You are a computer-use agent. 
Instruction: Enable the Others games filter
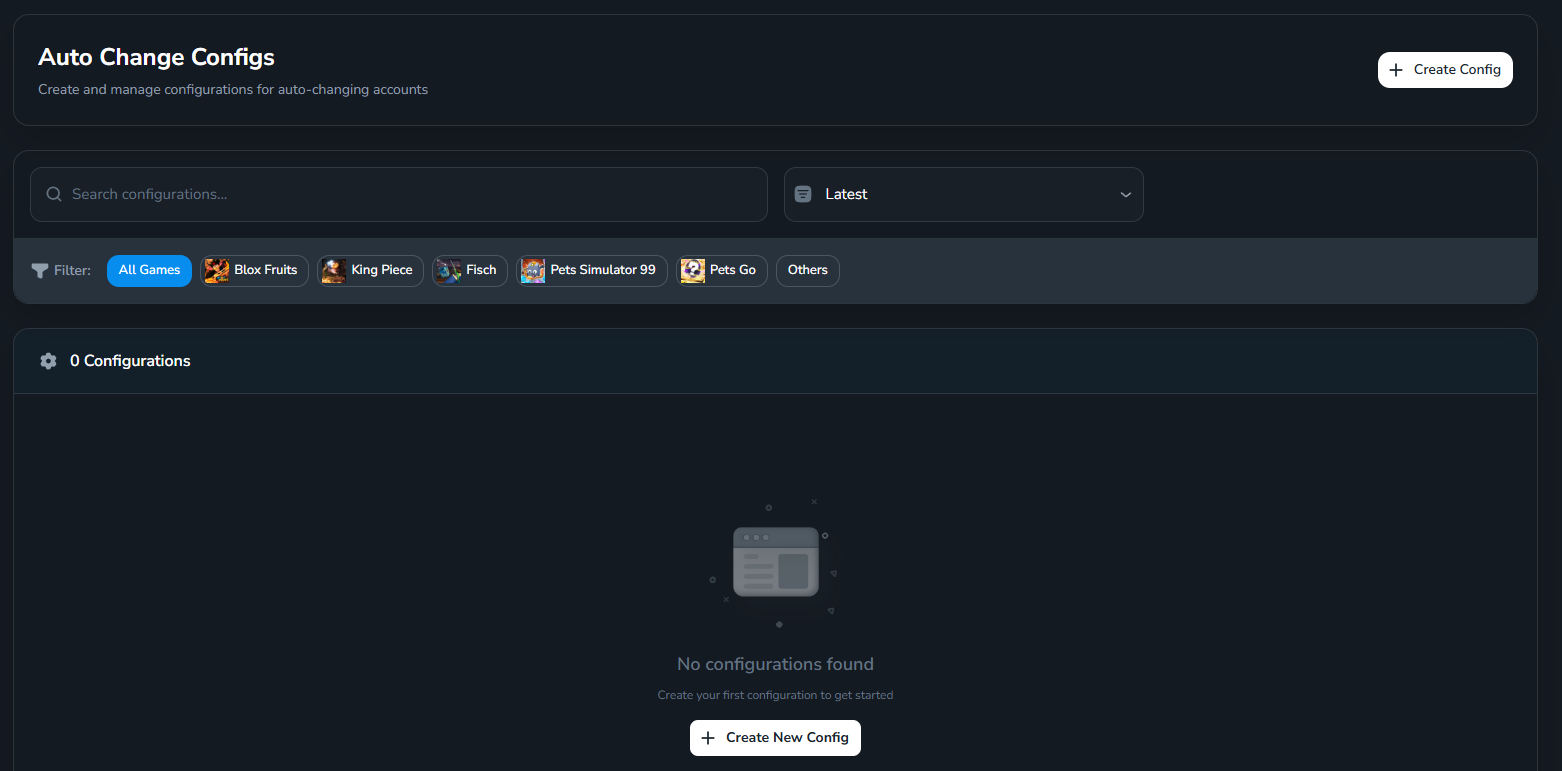[x=807, y=270]
